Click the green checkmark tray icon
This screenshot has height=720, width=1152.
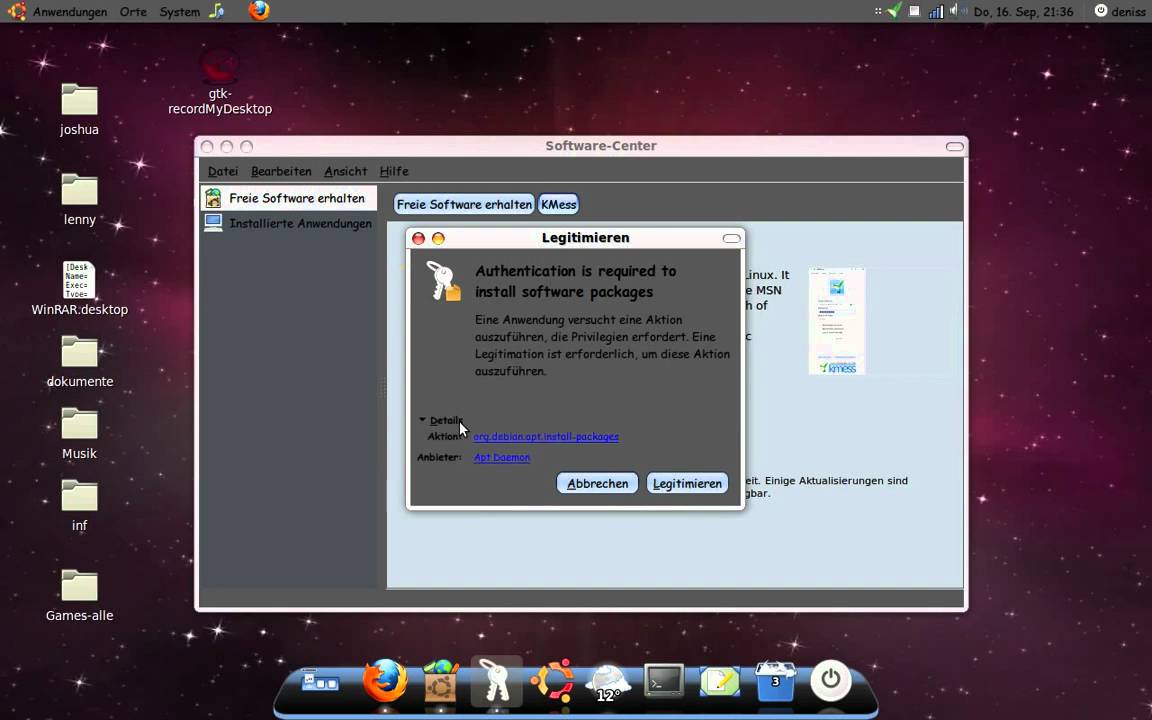(895, 11)
